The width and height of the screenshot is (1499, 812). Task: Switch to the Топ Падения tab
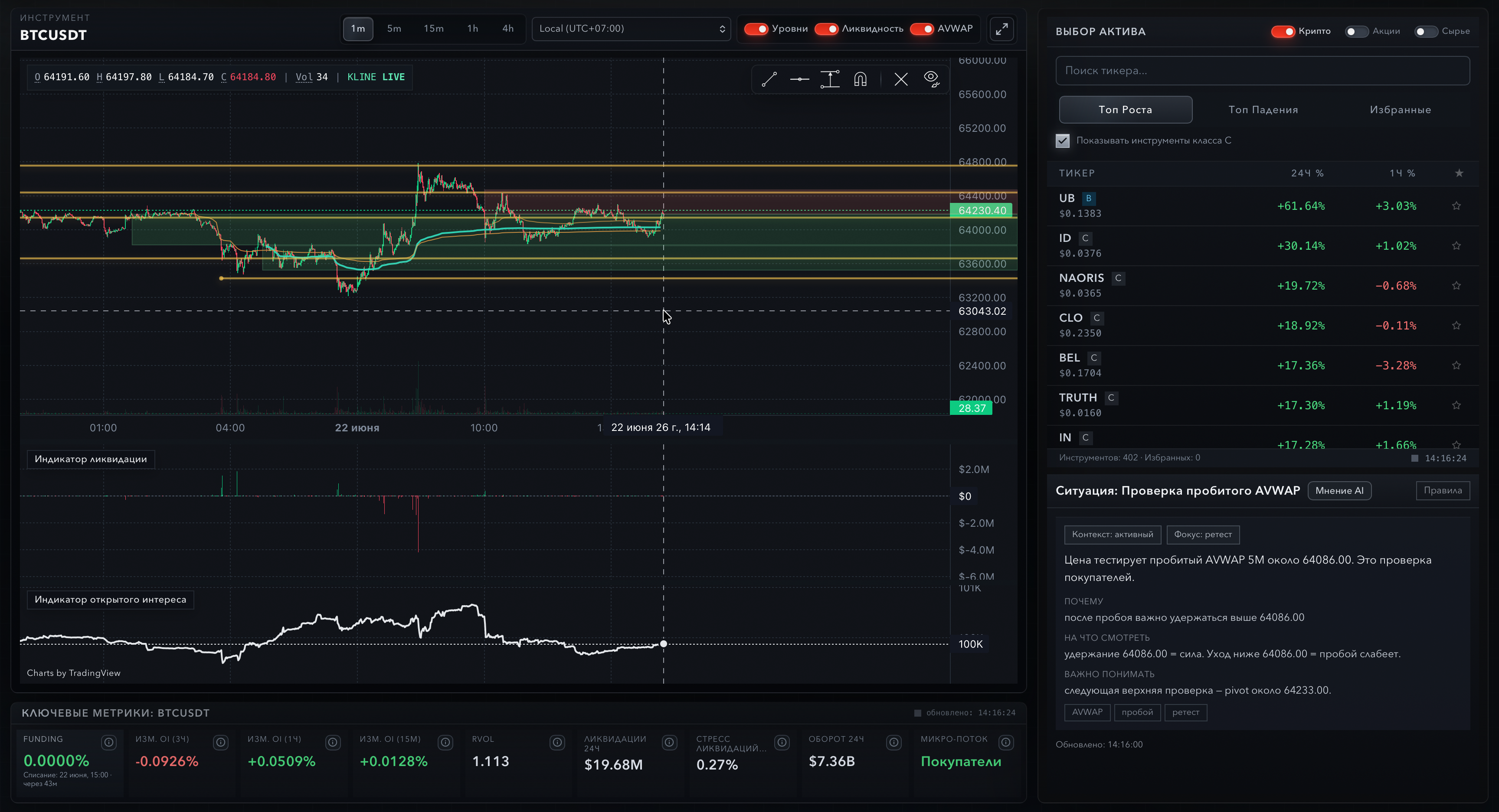pyautogui.click(x=1263, y=109)
